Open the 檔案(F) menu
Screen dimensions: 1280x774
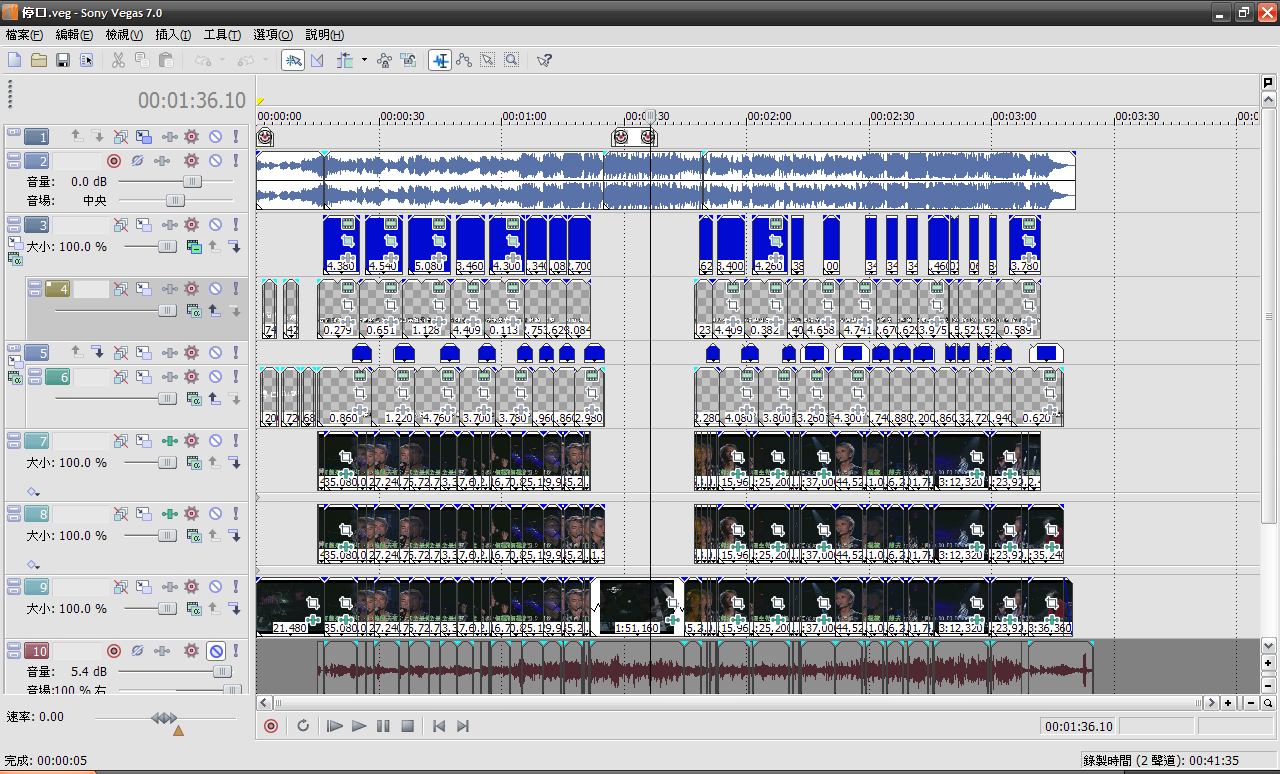[x=24, y=34]
